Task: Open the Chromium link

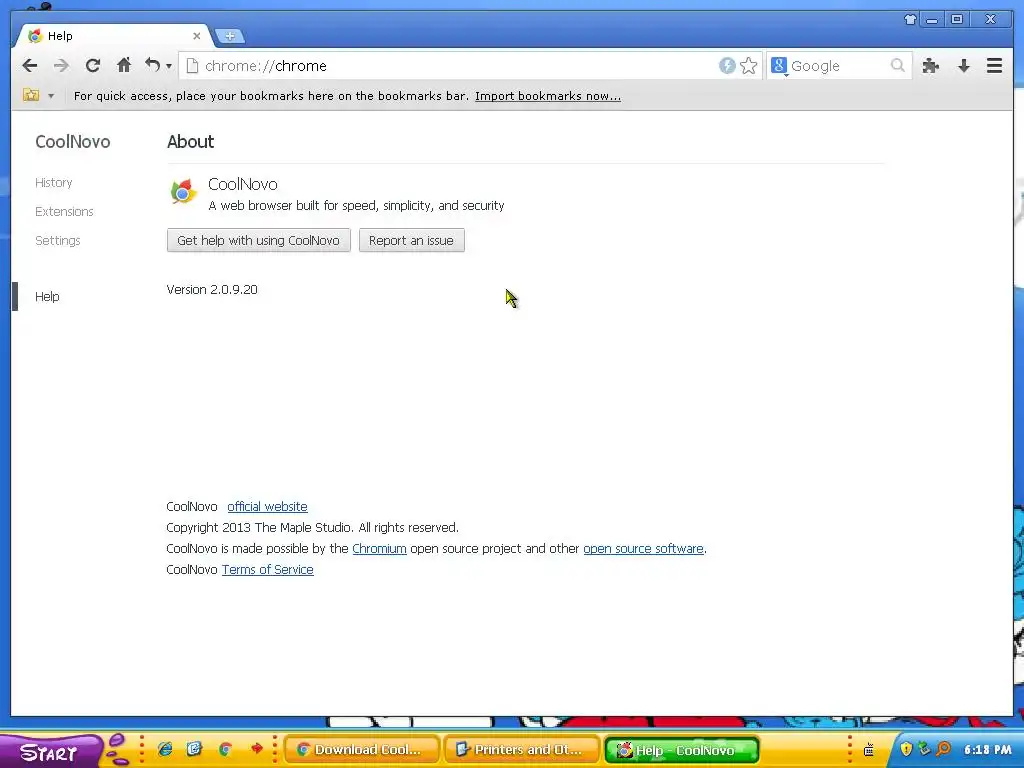Action: 379,549
